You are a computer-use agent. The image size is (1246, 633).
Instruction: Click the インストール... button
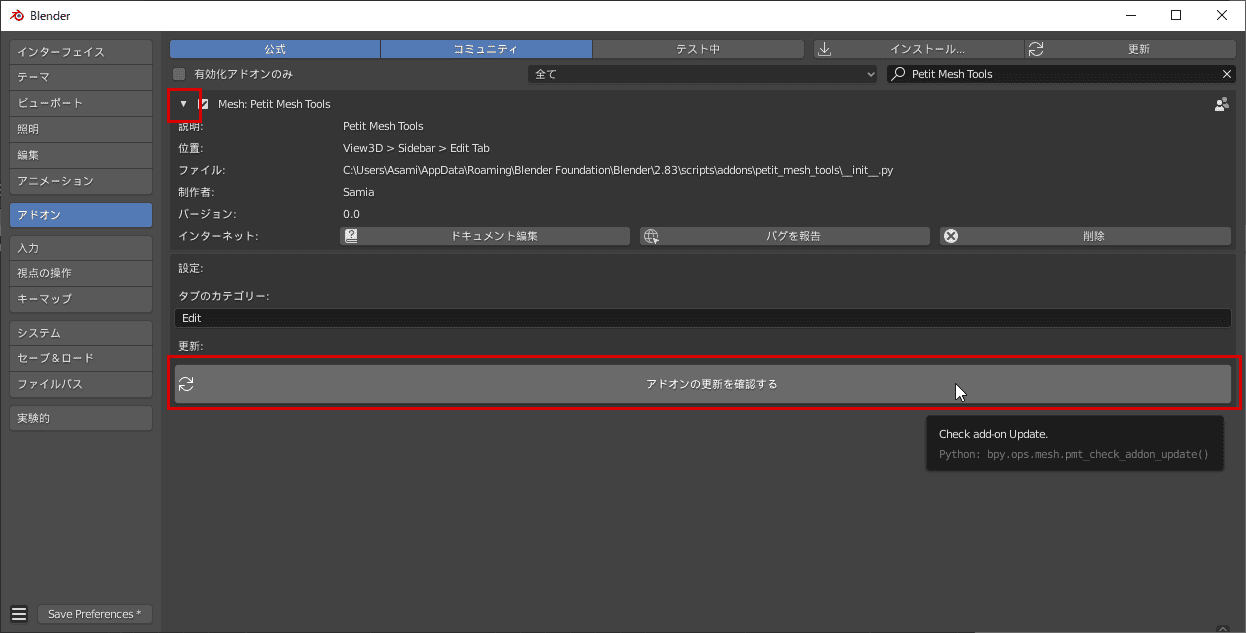[x=918, y=49]
